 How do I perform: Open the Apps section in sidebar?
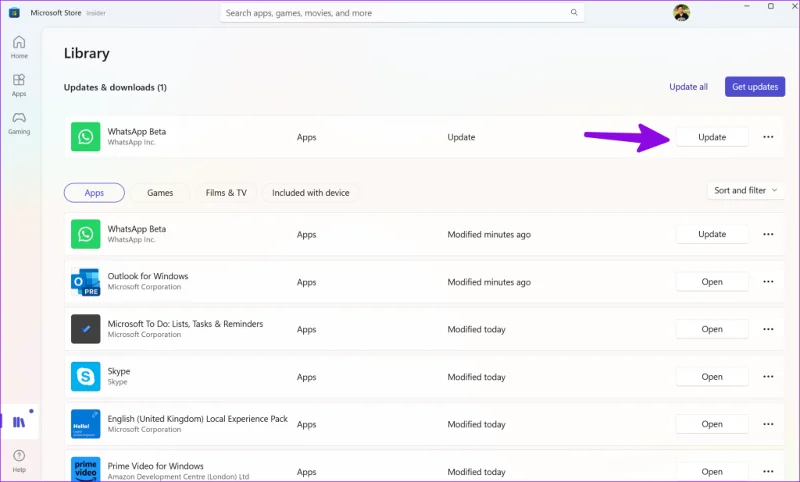(19, 85)
